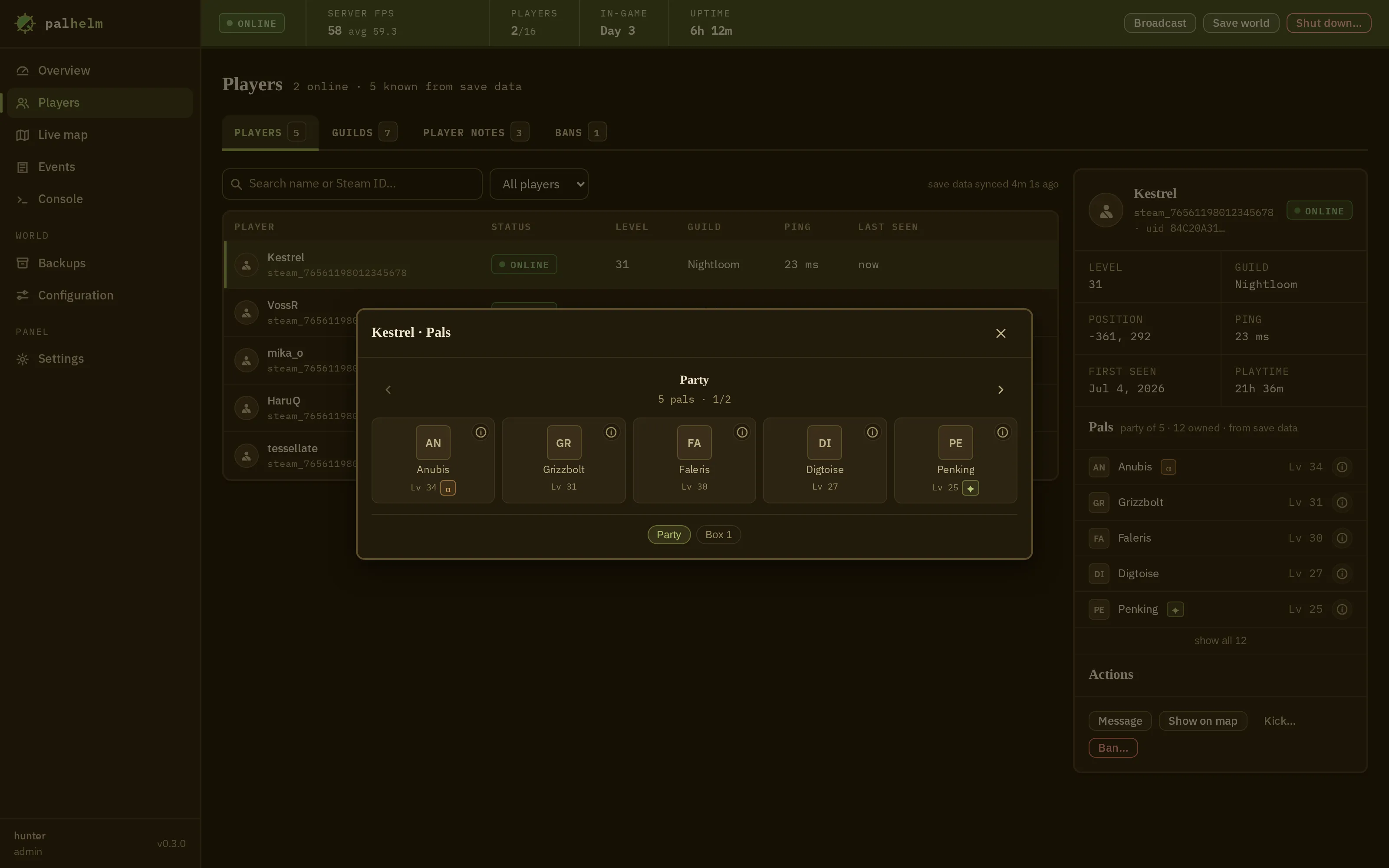The height and width of the screenshot is (868, 1389).
Task: Click the Level column header
Action: click(632, 227)
